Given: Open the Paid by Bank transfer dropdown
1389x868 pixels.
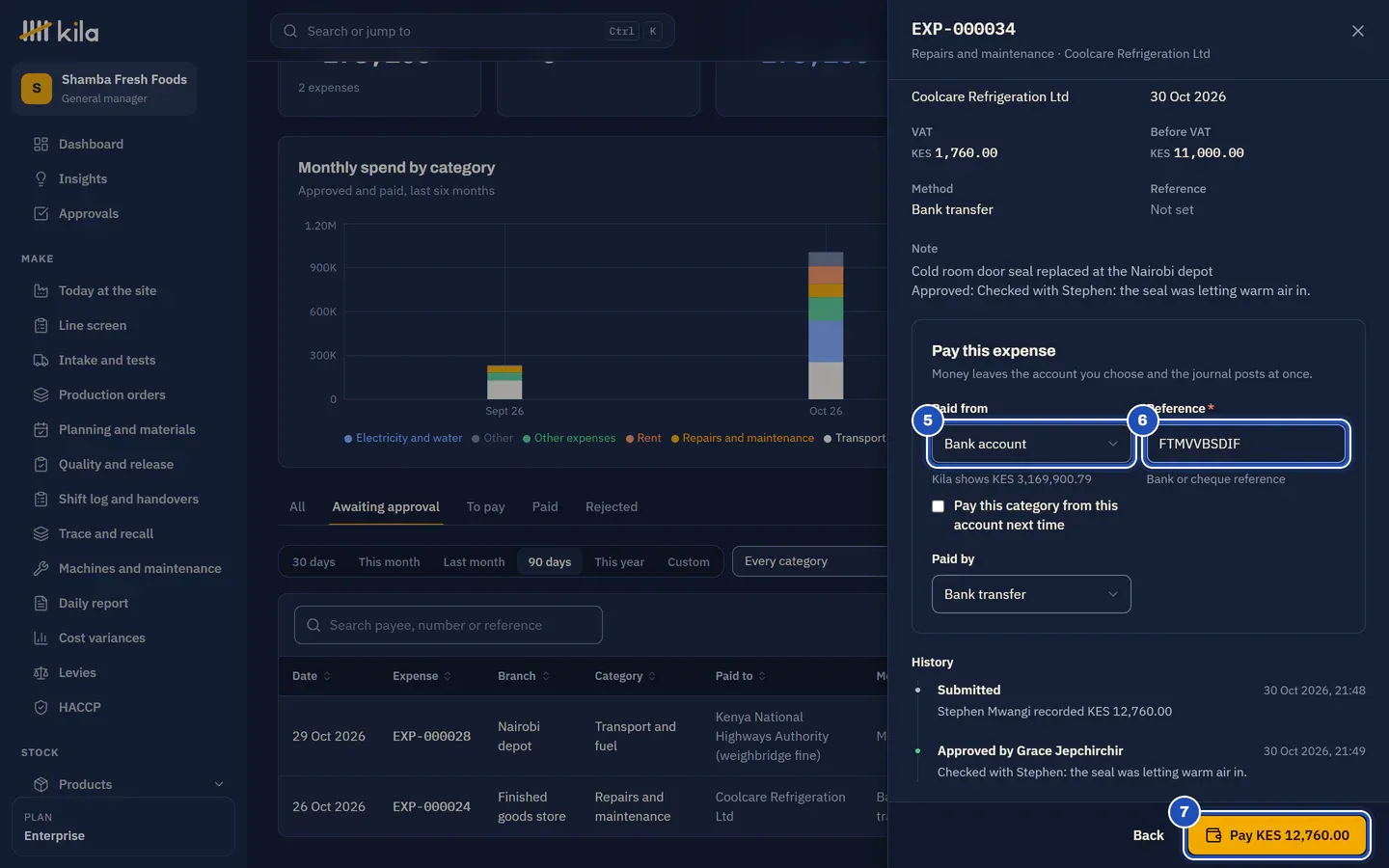Looking at the screenshot, I should click(x=1031, y=594).
